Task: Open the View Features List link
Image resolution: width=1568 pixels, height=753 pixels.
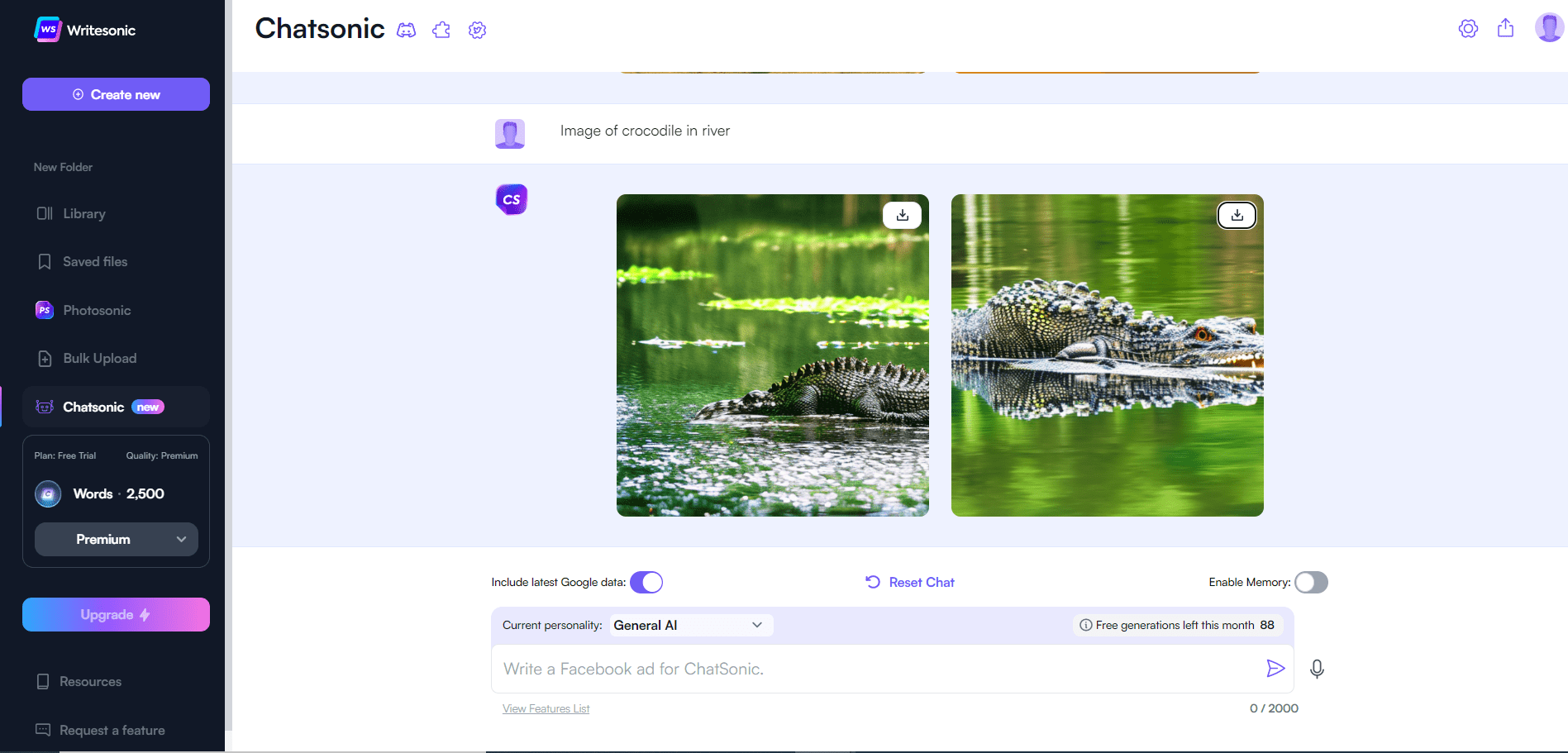Action: pyautogui.click(x=546, y=708)
